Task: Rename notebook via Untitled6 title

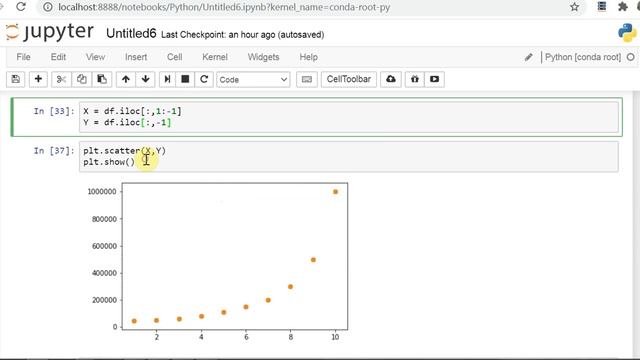Action: (x=131, y=33)
